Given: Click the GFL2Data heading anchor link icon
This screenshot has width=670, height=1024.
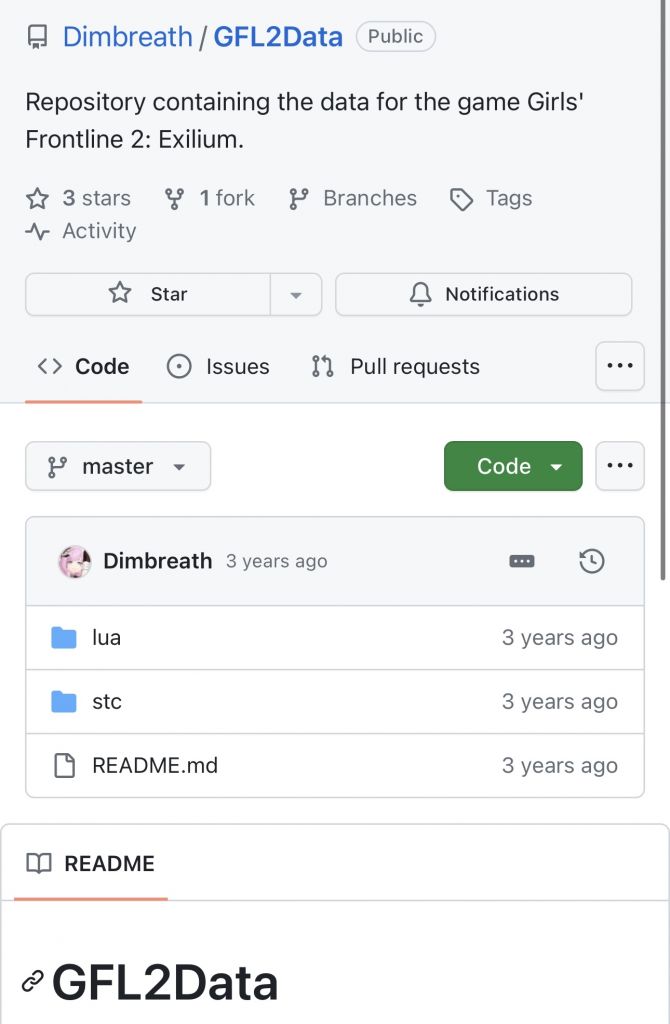Looking at the screenshot, I should pyautogui.click(x=33, y=982).
